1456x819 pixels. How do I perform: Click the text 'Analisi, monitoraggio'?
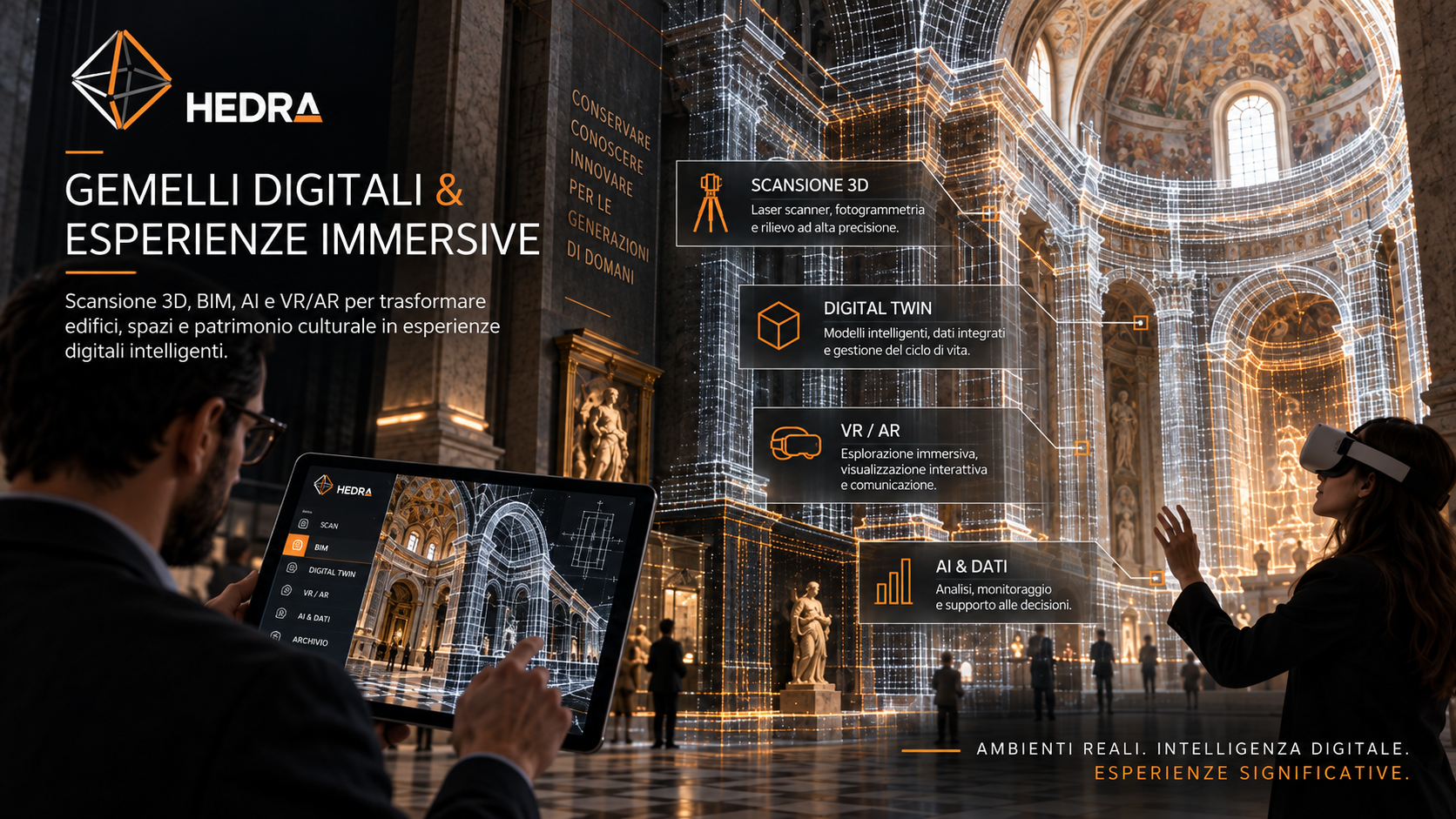pos(994,589)
